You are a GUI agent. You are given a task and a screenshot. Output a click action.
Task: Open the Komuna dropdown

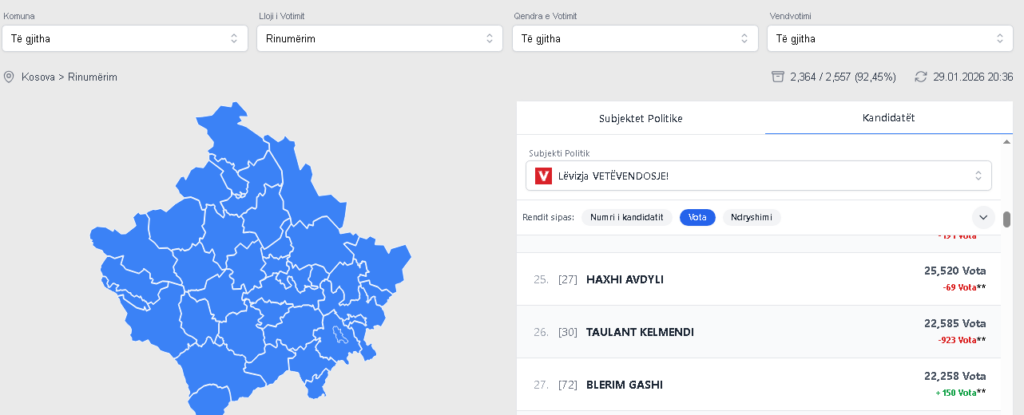[x=125, y=39]
